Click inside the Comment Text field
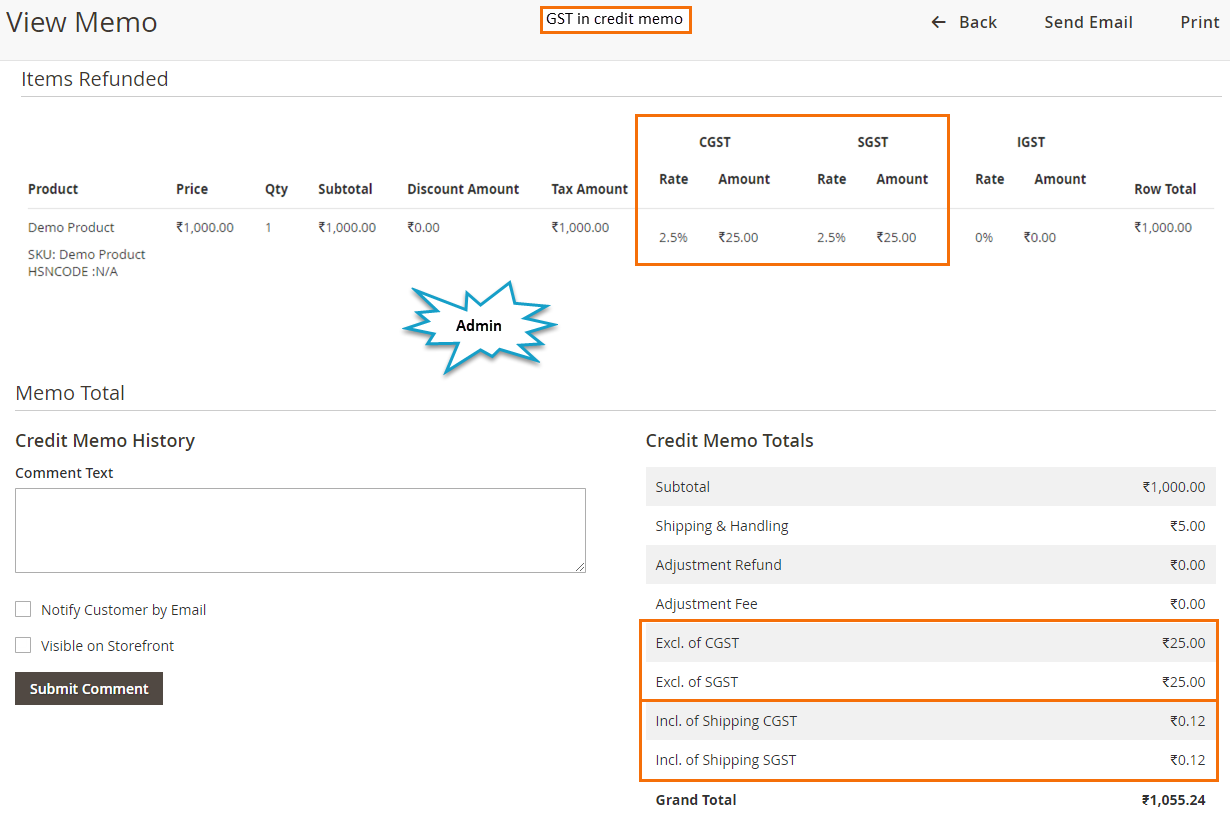Image resolution: width=1230 pixels, height=824 pixels. [300, 530]
